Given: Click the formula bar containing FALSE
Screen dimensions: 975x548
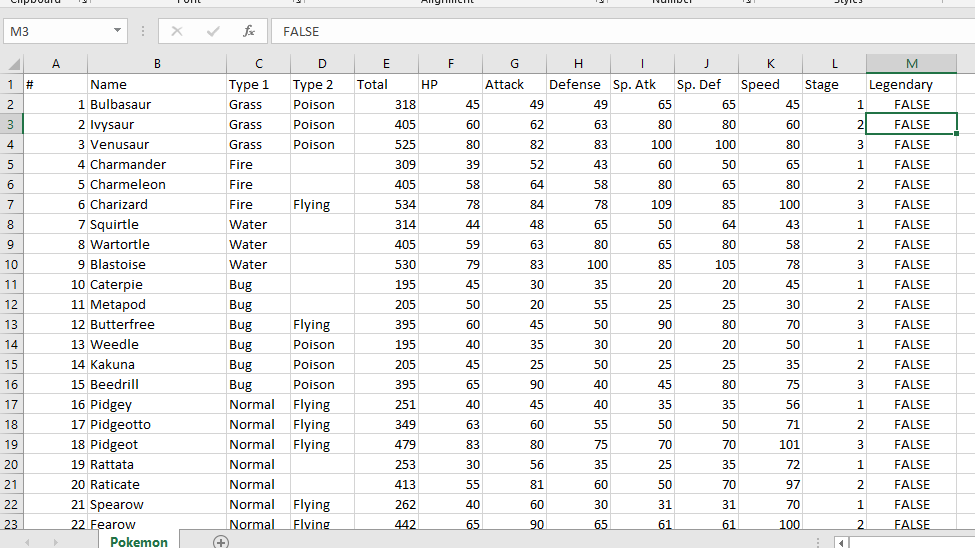Looking at the screenshot, I should click(x=623, y=31).
